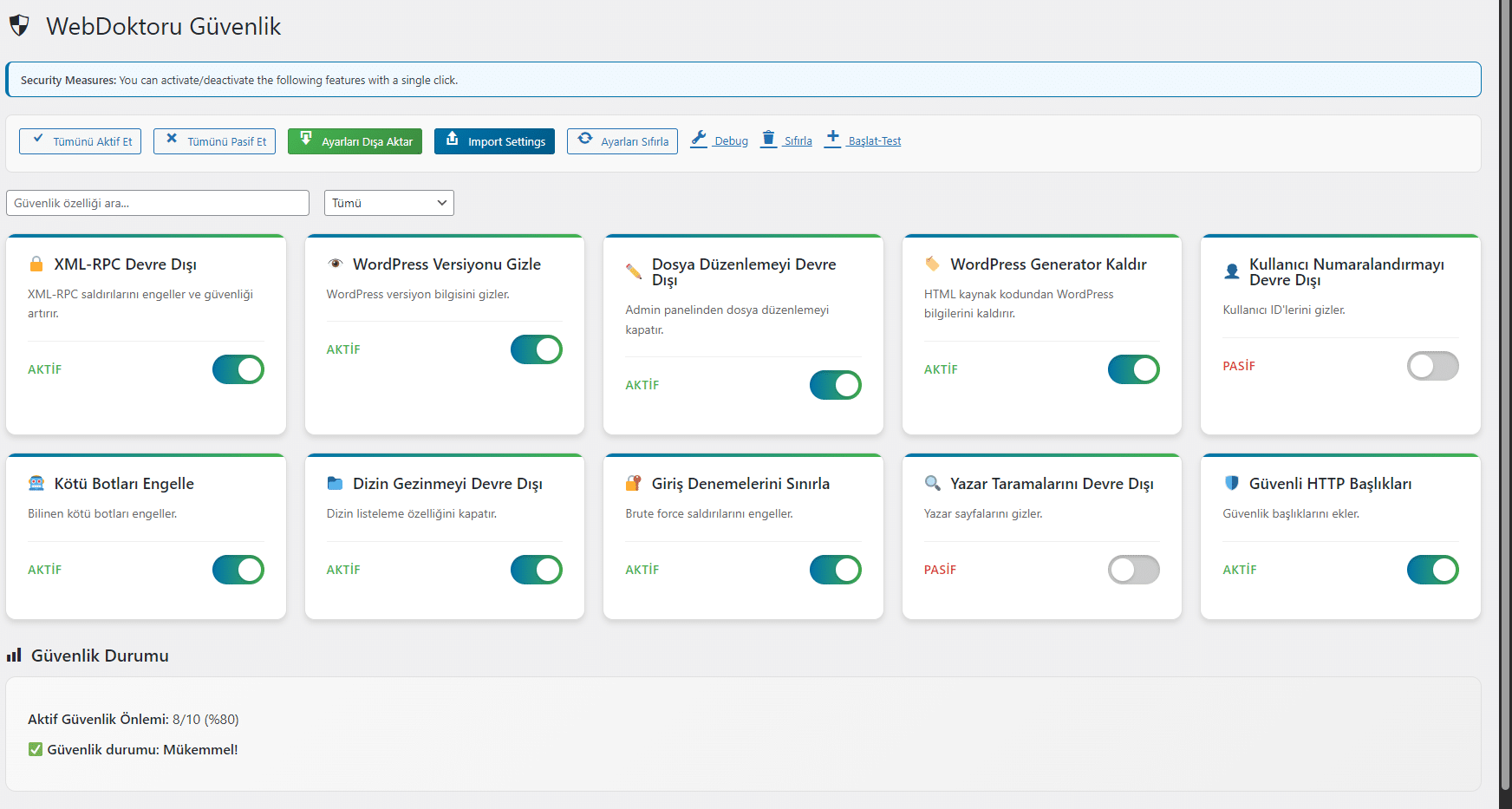Image resolution: width=1512 pixels, height=809 pixels.
Task: Click the Kötü Botları Engelle card title
Action: coord(124,483)
